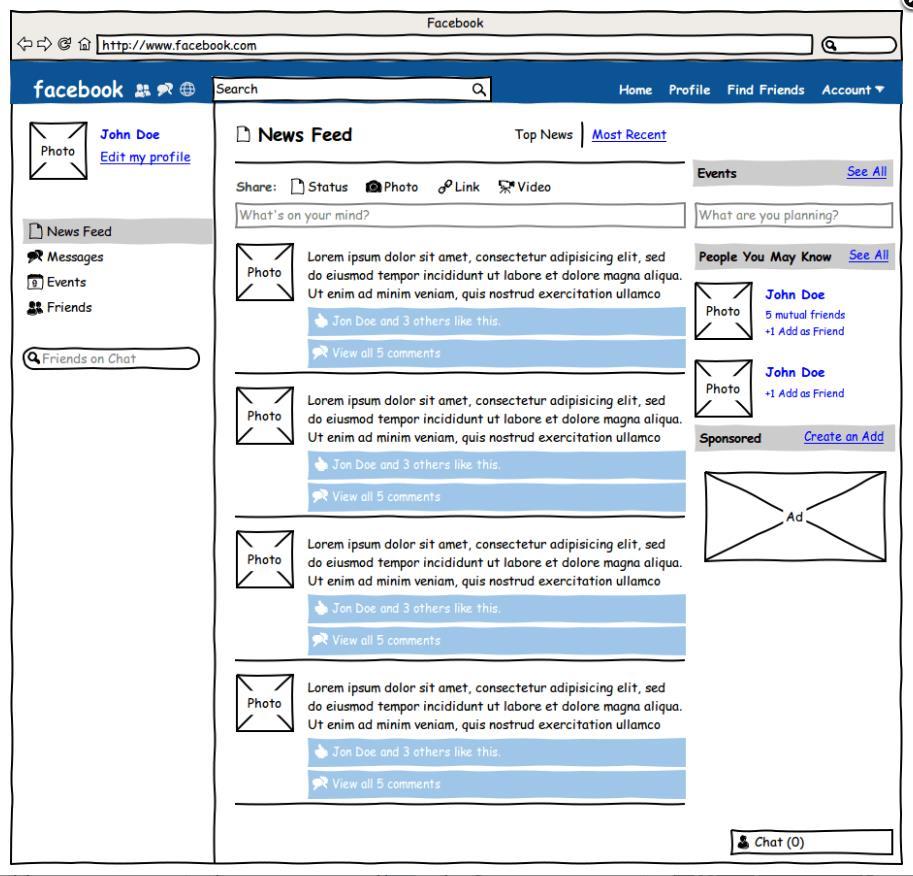The width and height of the screenshot is (913, 876).
Task: Click the browser home icon
Action: (x=84, y=44)
